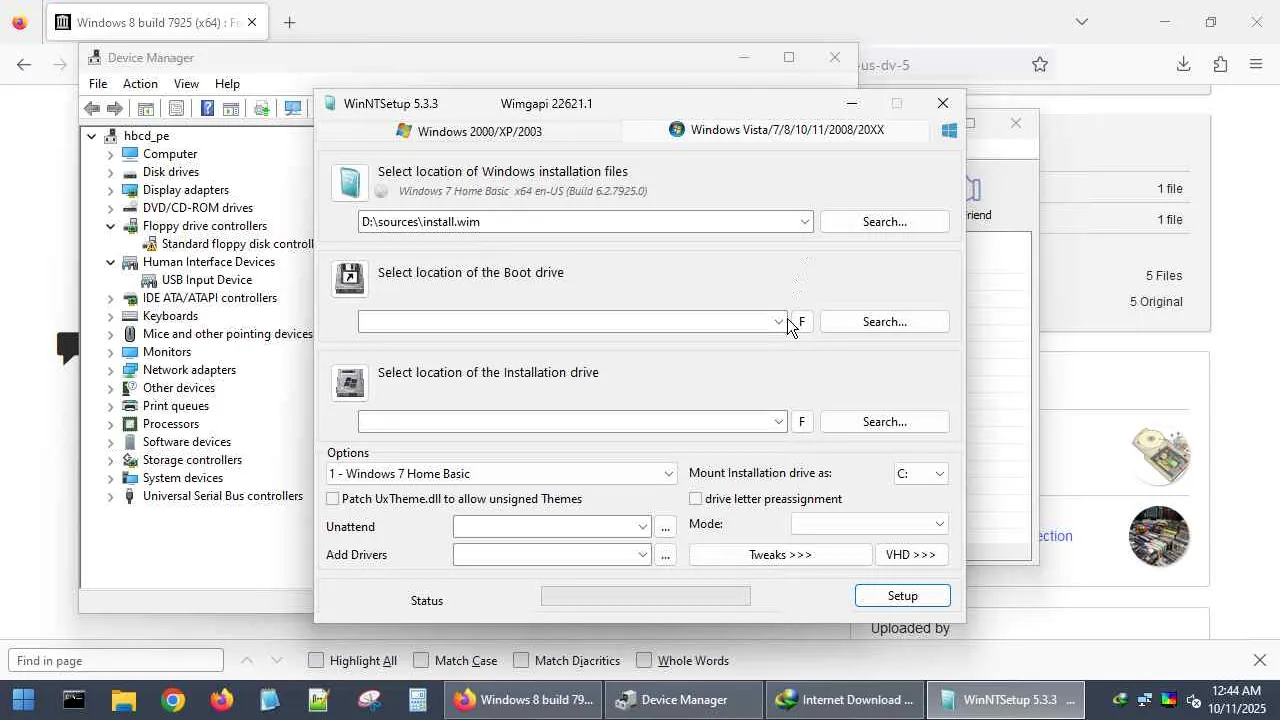Click the floppy Boot drive icon in WinNTSetup
Screen dimensions: 1280x720
tap(349, 279)
